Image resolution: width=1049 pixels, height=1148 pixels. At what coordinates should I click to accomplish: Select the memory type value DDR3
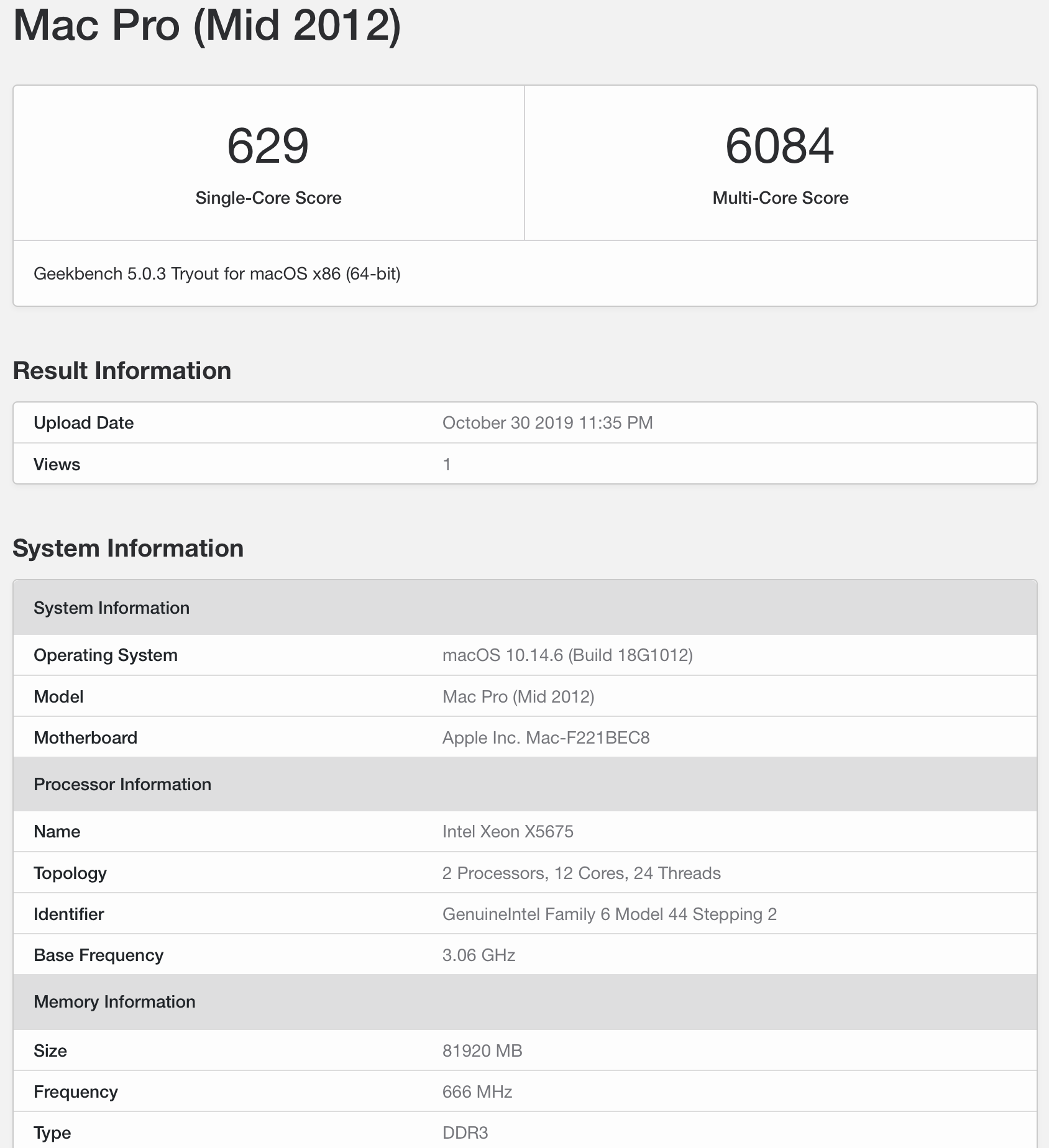click(465, 1133)
